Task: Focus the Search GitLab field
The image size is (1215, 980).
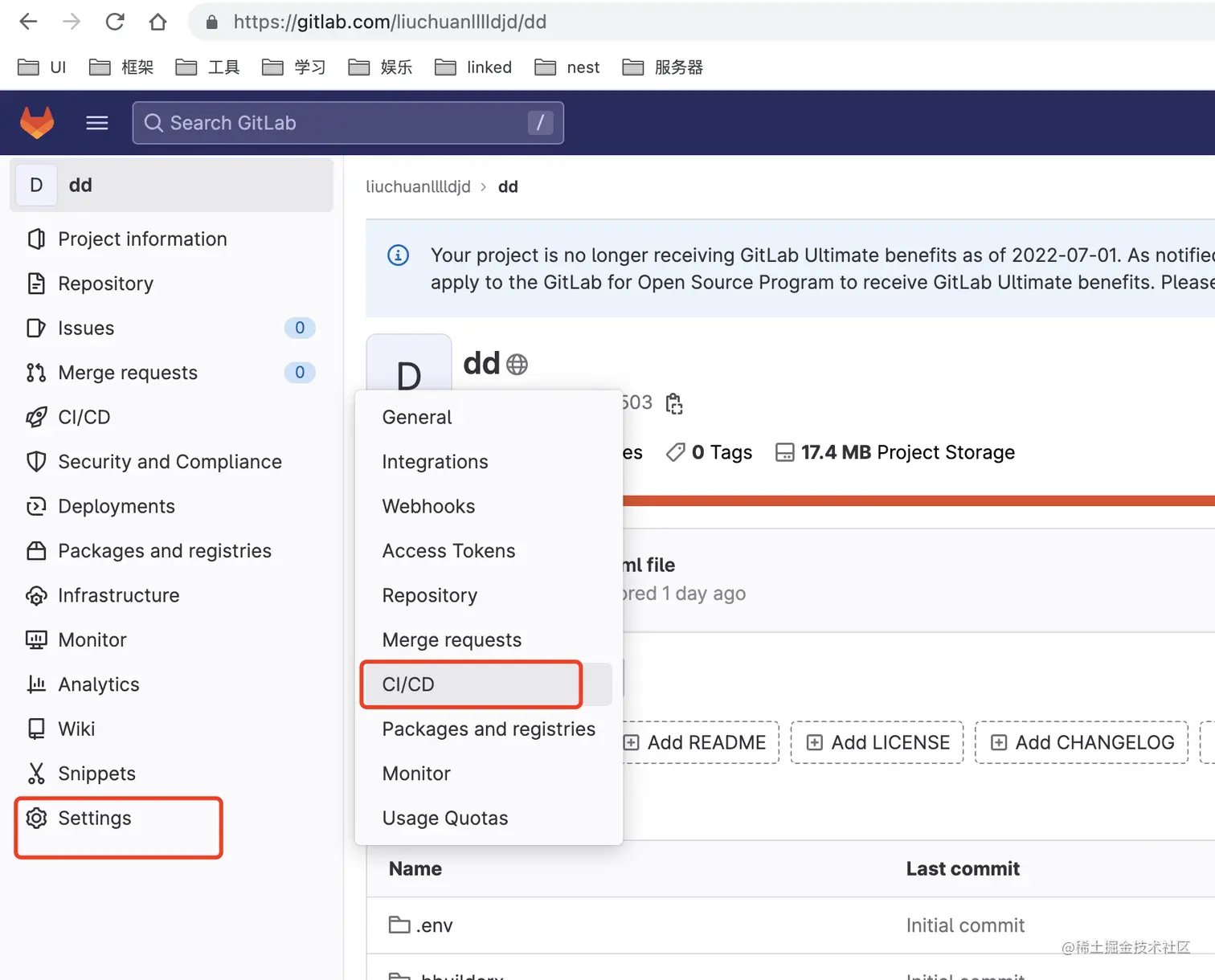Action: coord(348,123)
